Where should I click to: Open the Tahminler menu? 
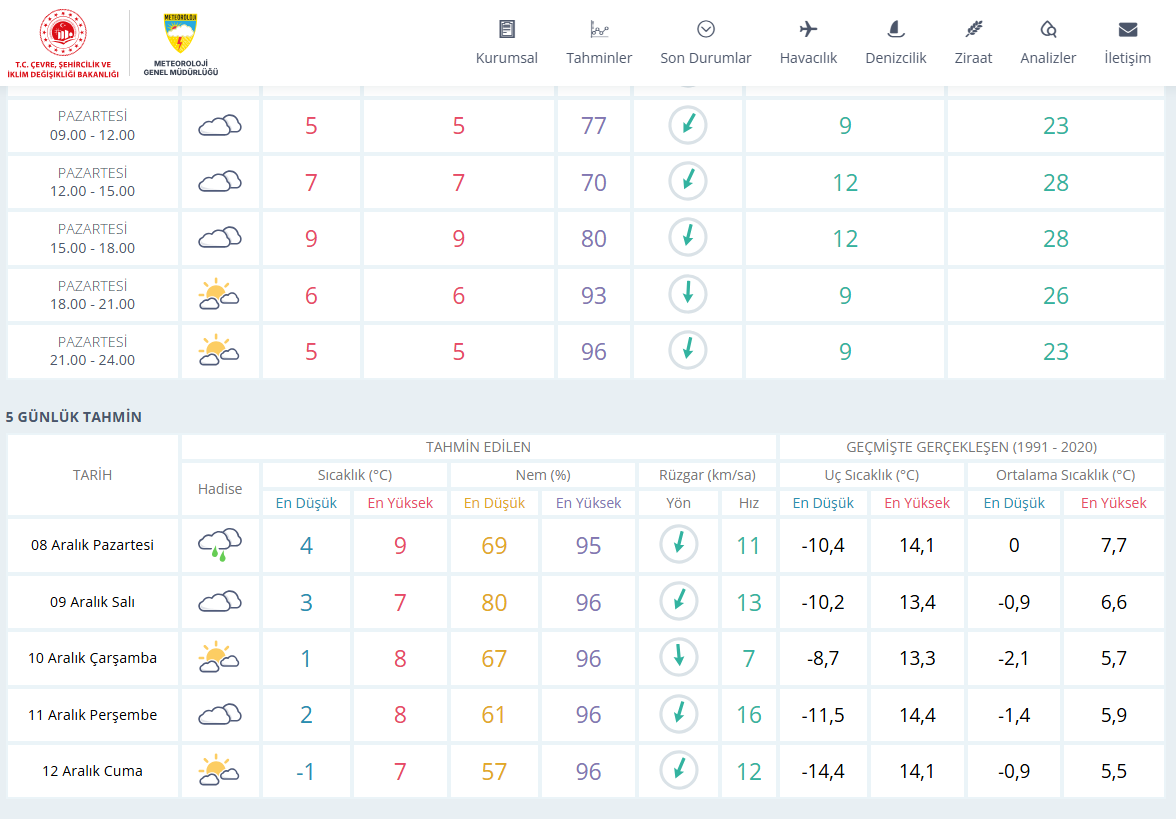point(599,43)
